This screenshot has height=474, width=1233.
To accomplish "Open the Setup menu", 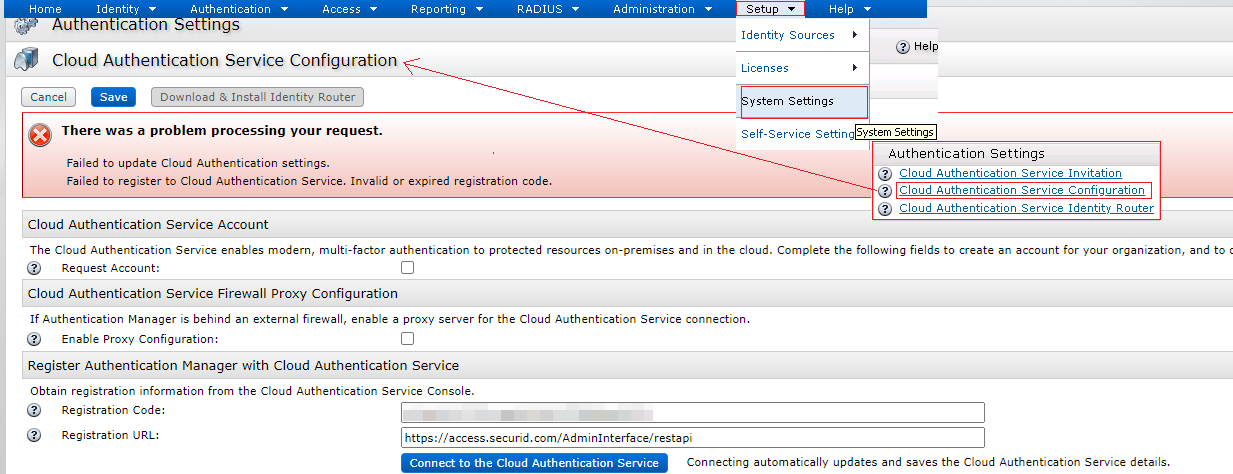I will pyautogui.click(x=770, y=9).
